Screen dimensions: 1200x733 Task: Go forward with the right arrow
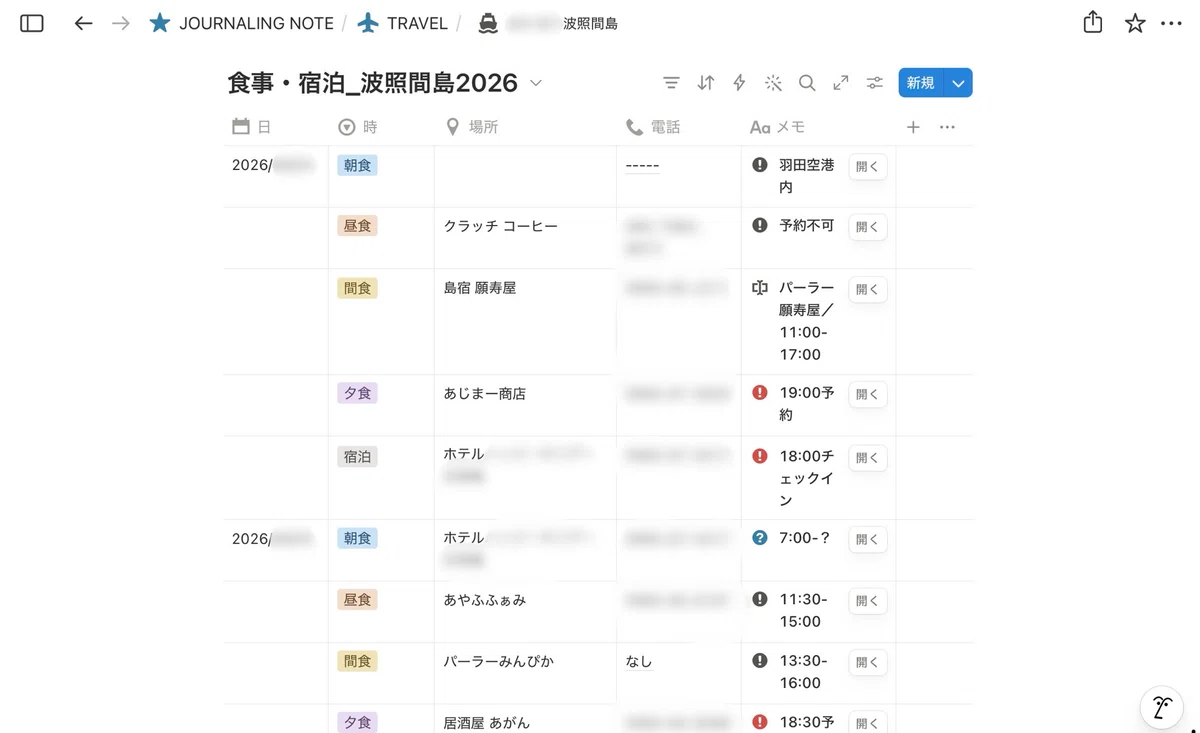click(x=121, y=23)
